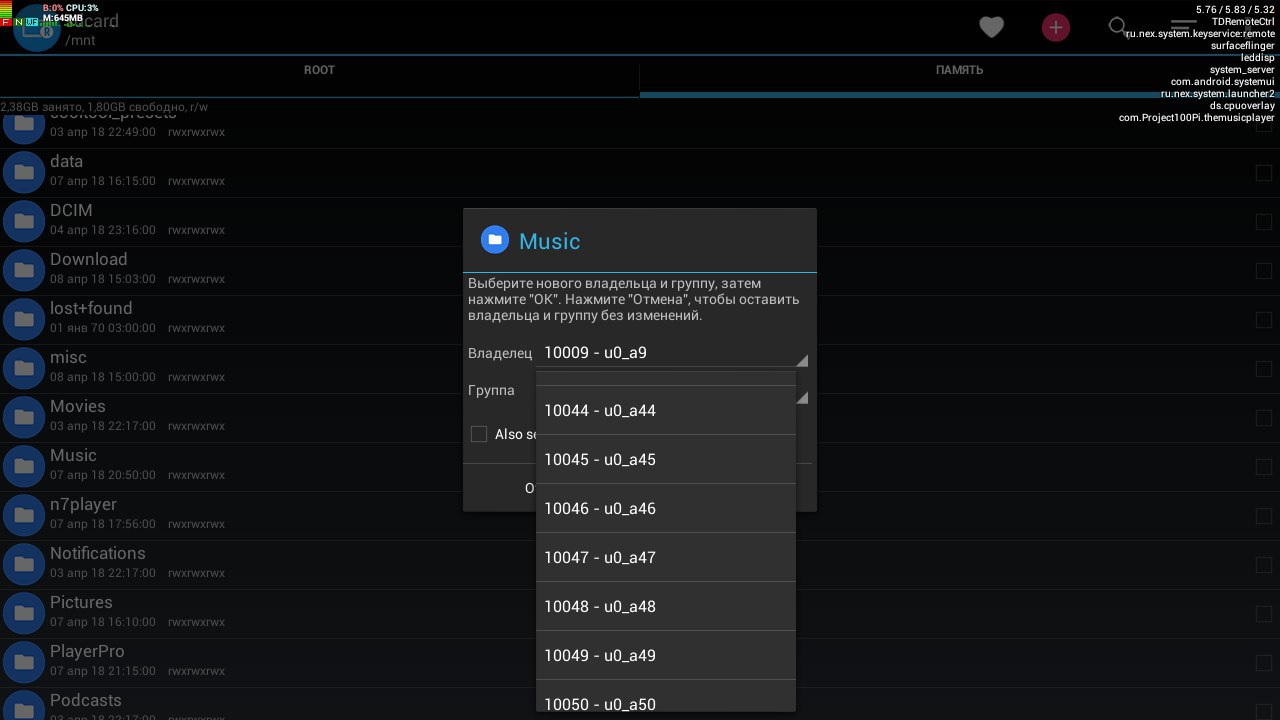Click the Music dialog folder icon
The height and width of the screenshot is (720, 1280).
tap(494, 240)
